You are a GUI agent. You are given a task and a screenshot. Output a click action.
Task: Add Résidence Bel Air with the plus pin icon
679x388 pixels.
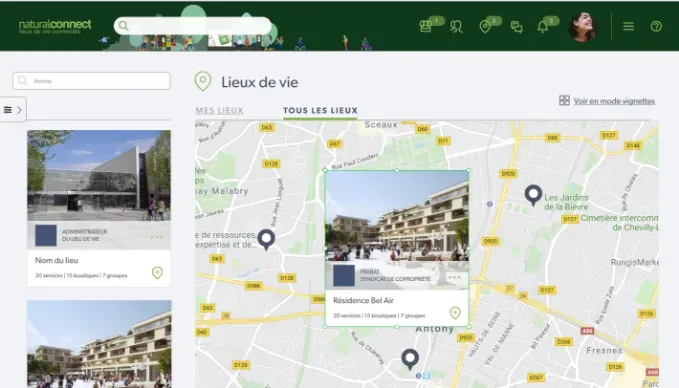point(455,313)
